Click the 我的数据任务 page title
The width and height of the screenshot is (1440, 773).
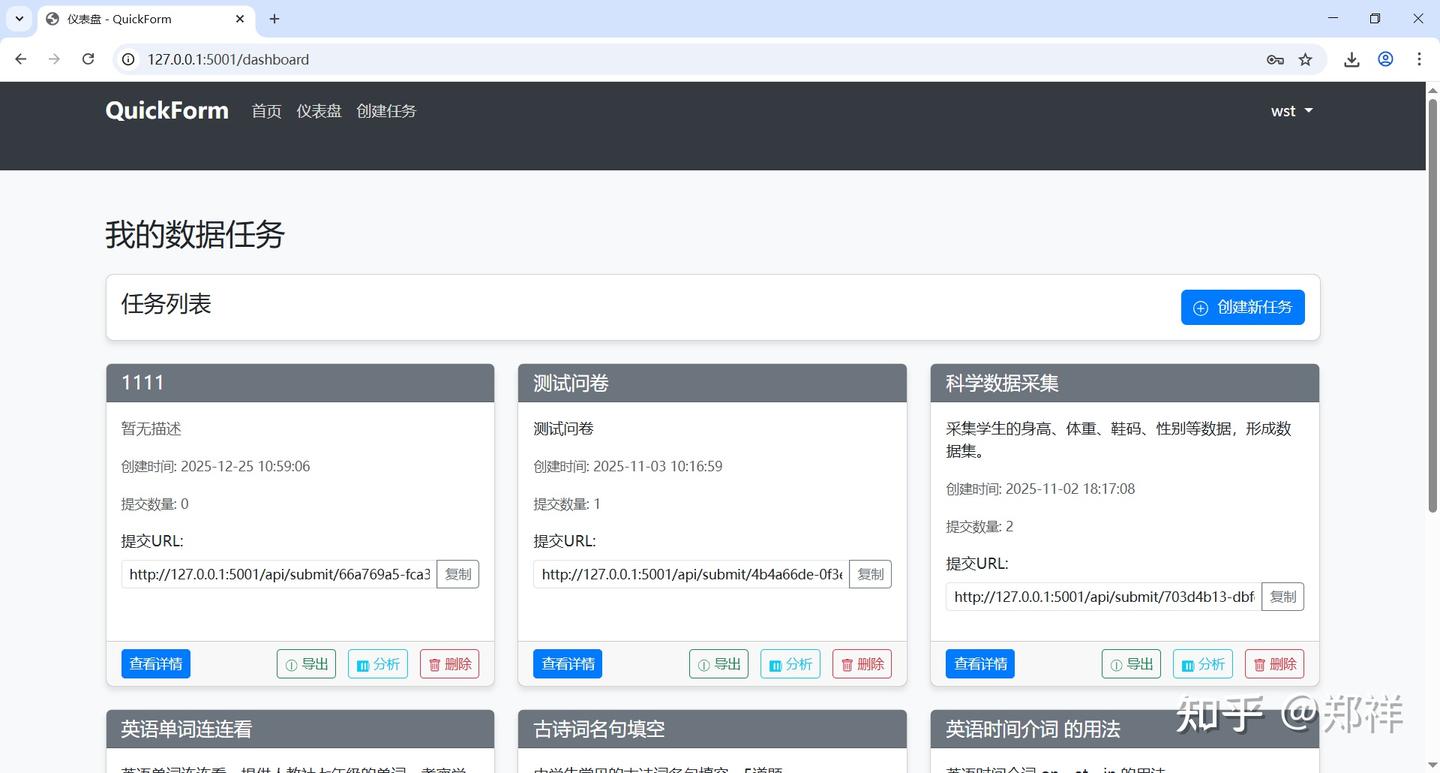point(195,234)
